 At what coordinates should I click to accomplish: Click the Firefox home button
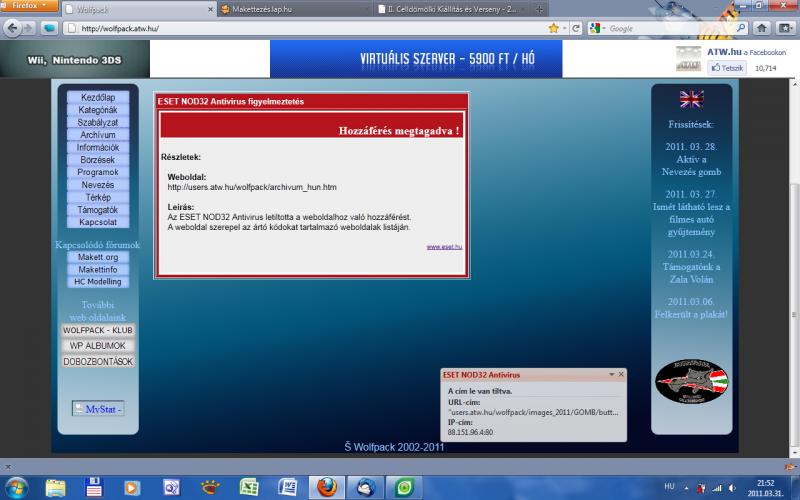762,28
